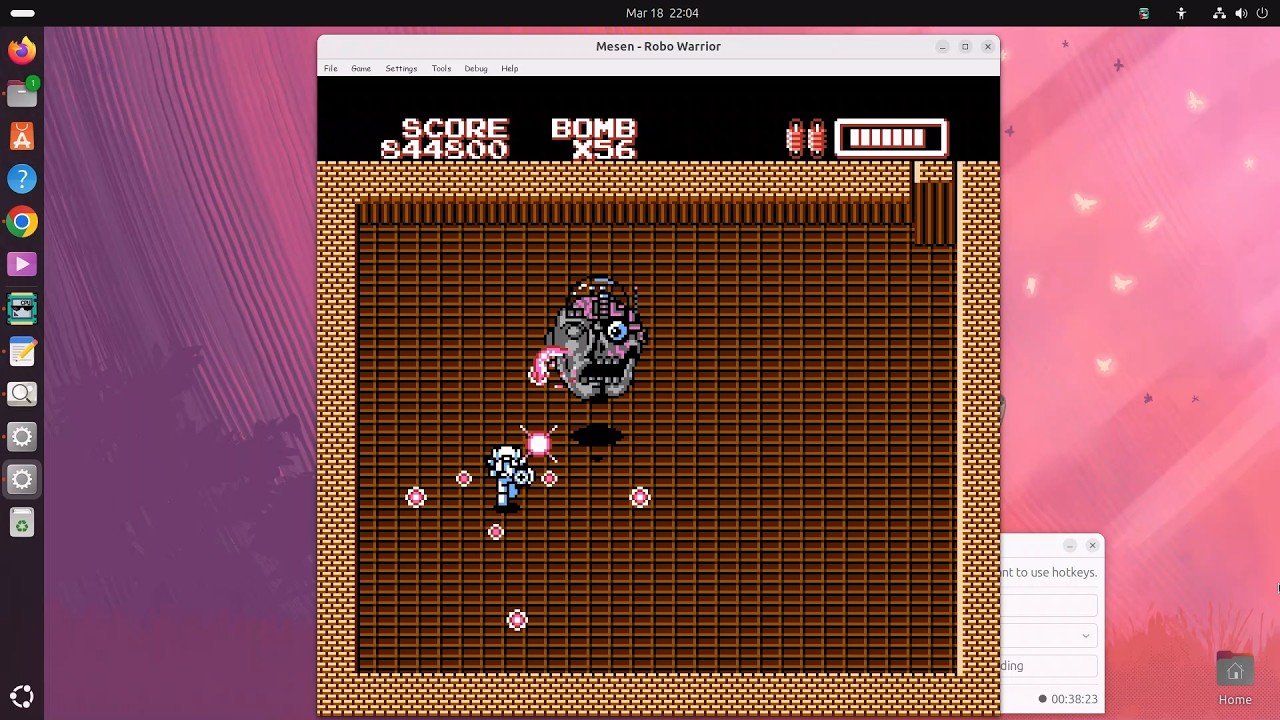Screen dimensions: 1280x720
Task: Click the power icon in top bar
Action: 1262,13
